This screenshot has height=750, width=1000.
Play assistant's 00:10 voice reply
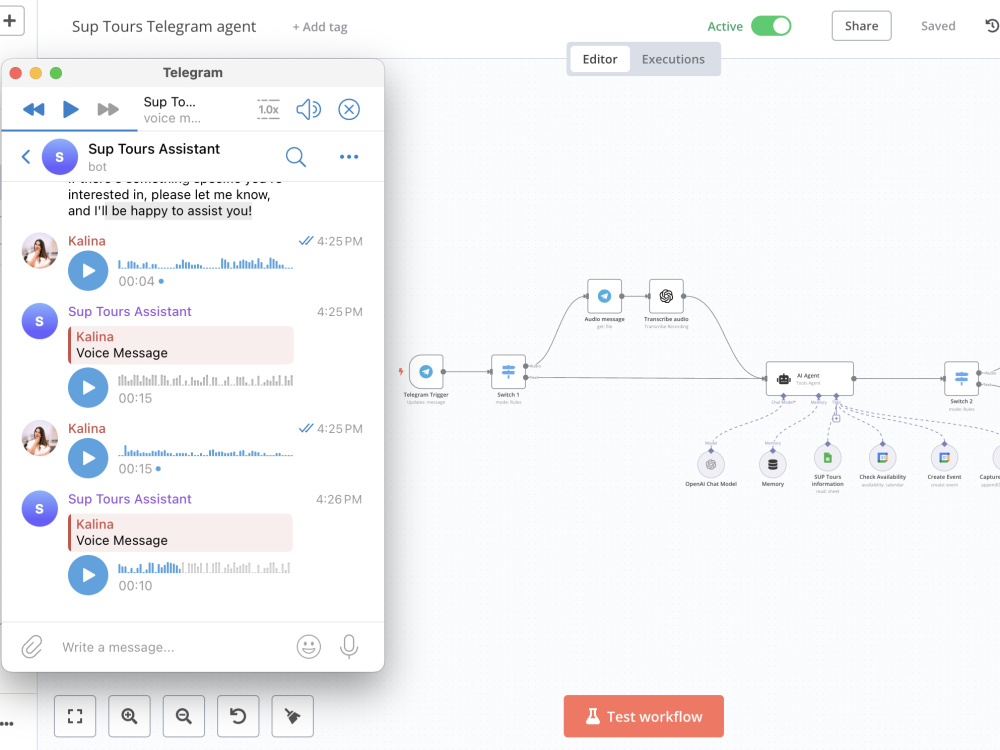pyautogui.click(x=88, y=575)
